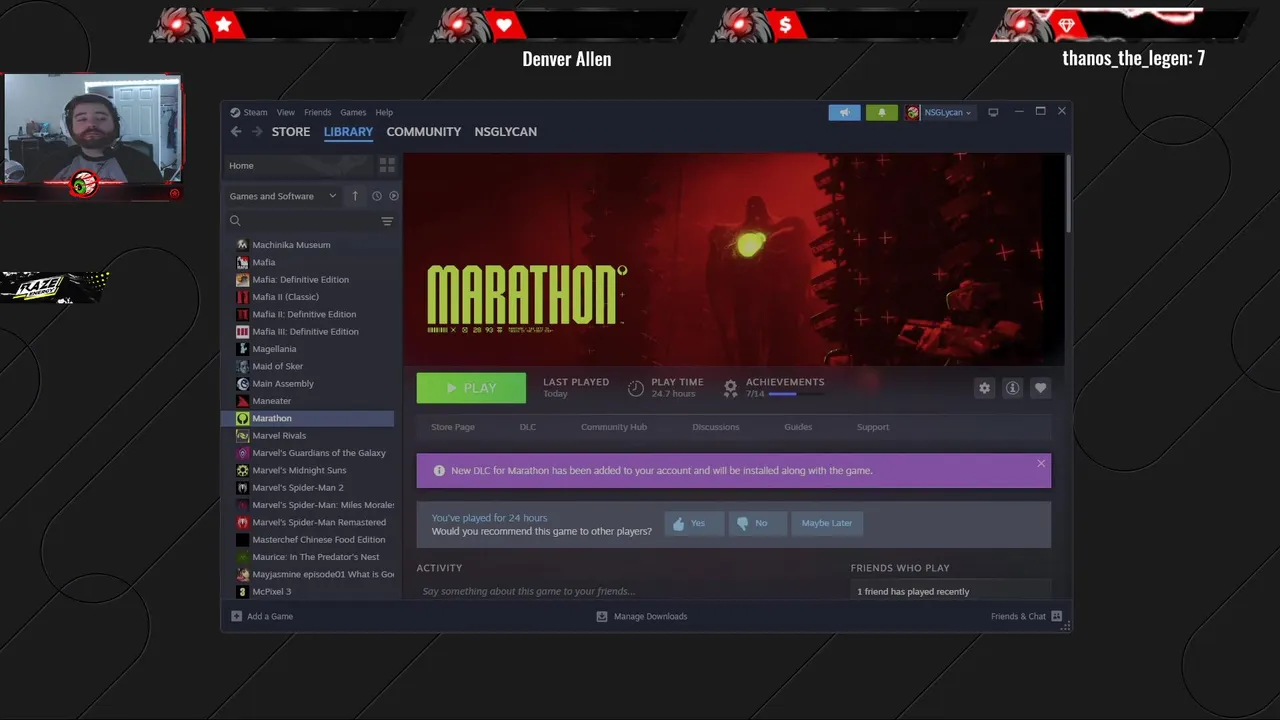Click the Steam logo menu

(249, 112)
